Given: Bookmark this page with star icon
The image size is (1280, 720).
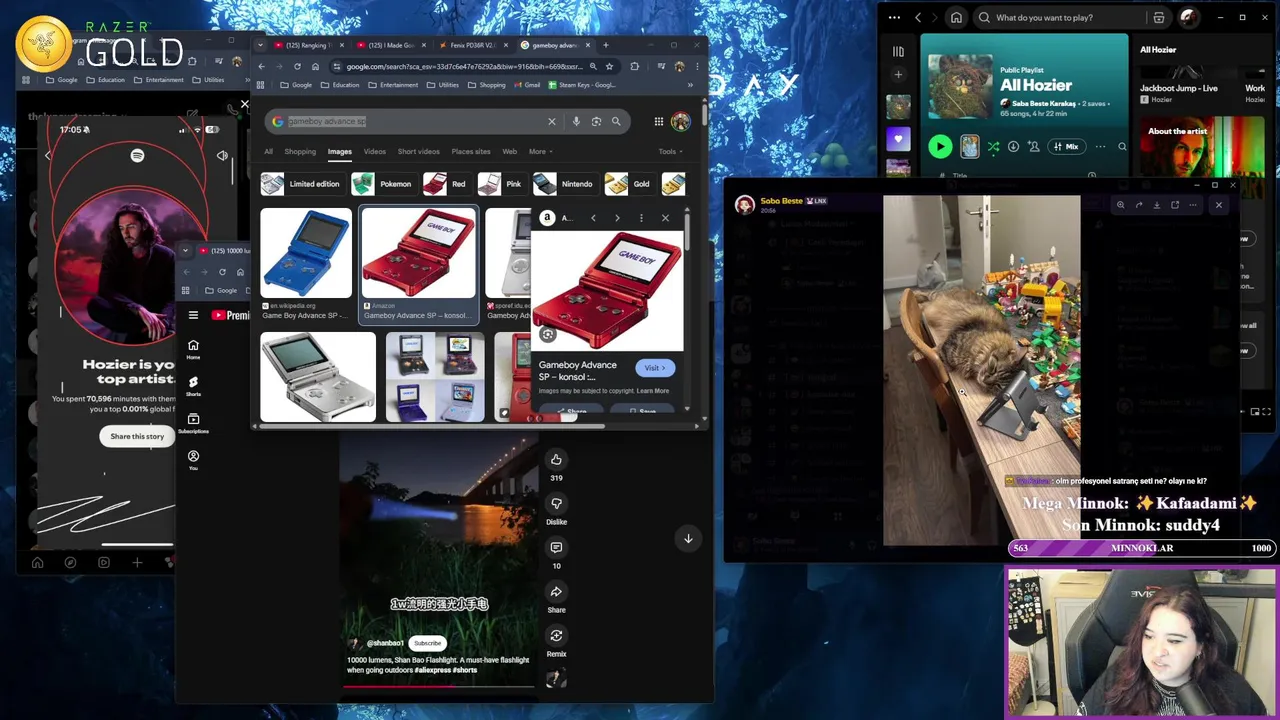Looking at the screenshot, I should pyautogui.click(x=609, y=66).
